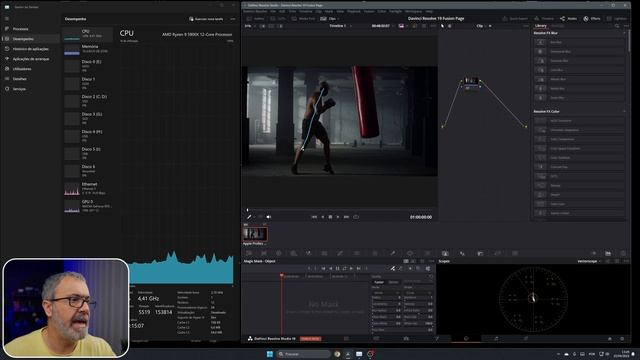Collapse the Resolve FX Color category
Screen dimensions: 640x360
click(x=624, y=111)
